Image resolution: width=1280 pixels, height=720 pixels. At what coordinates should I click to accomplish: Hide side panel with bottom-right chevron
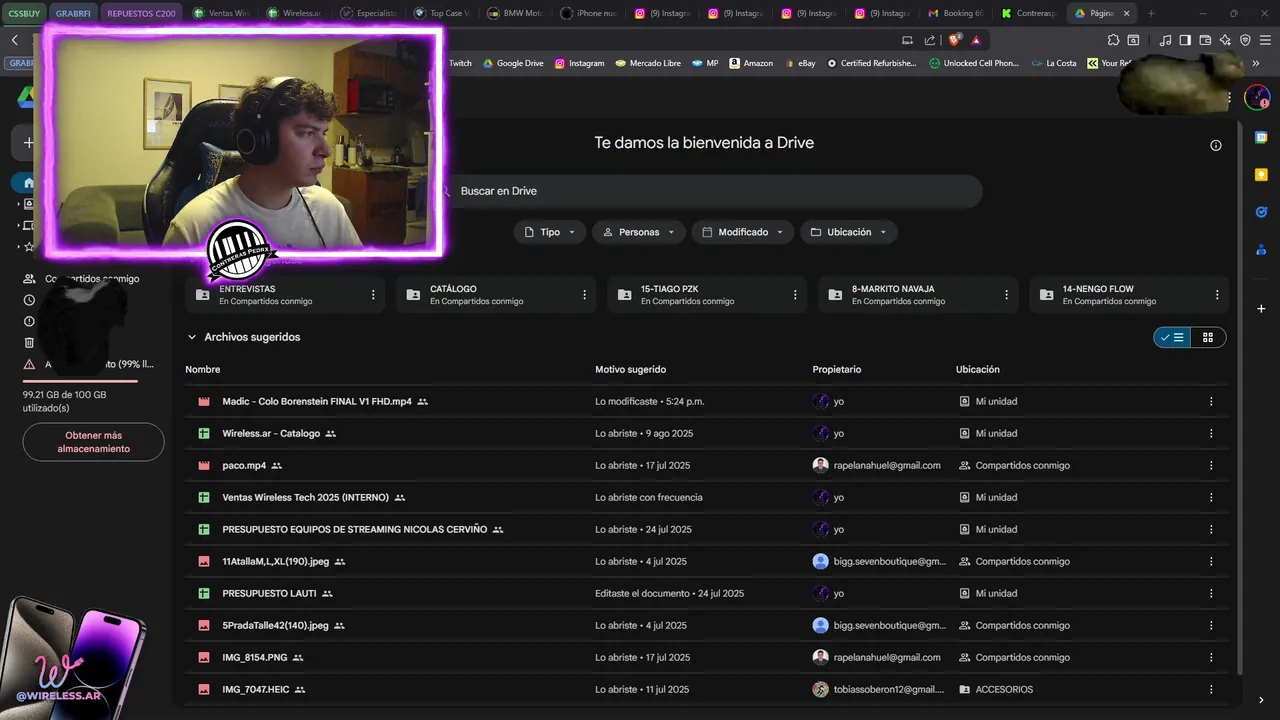coord(1261,699)
